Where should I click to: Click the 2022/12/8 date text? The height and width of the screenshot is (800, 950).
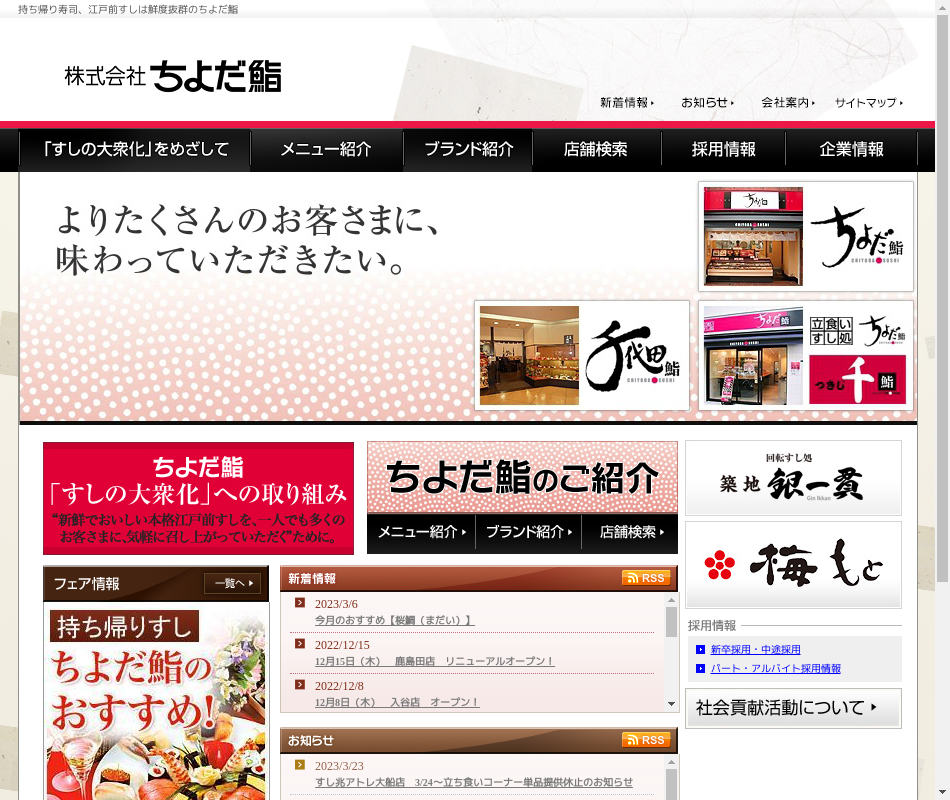(x=339, y=686)
